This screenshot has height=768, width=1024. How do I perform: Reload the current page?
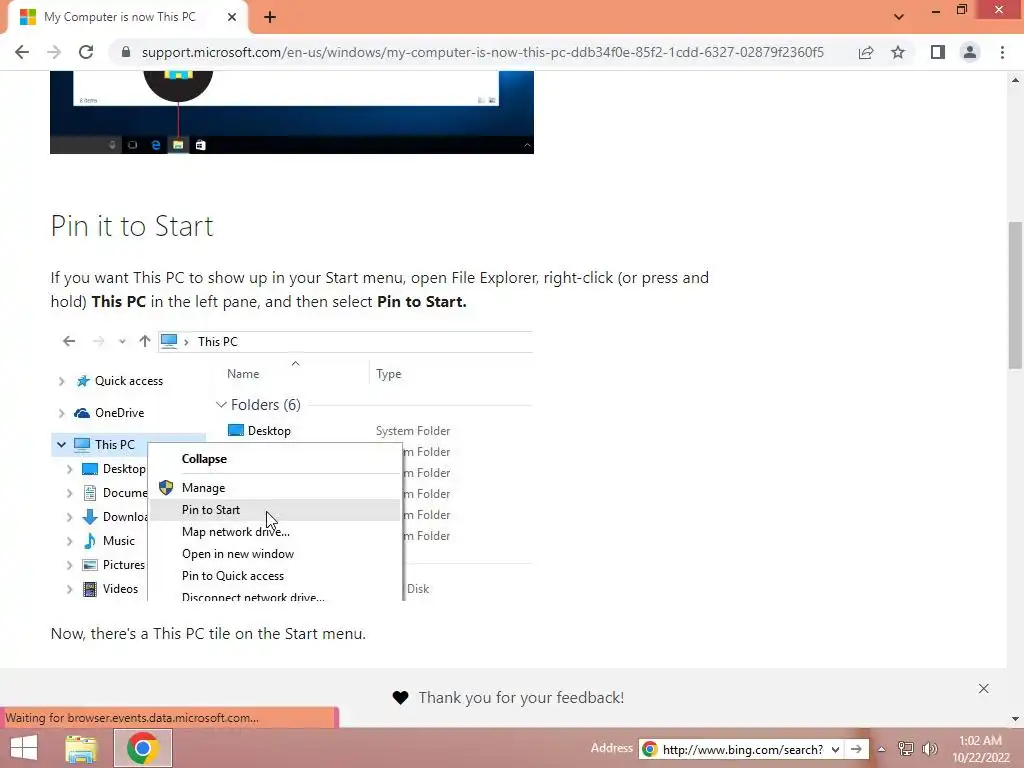[86, 52]
